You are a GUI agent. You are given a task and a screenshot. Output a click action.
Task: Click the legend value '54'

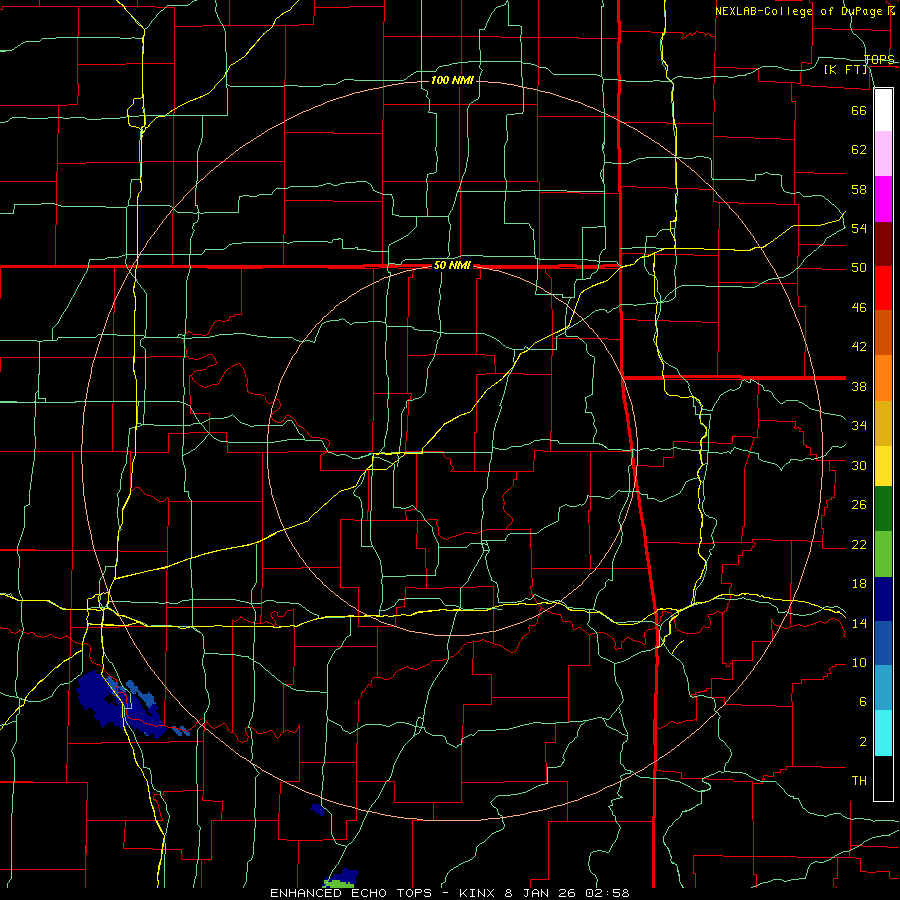click(859, 228)
